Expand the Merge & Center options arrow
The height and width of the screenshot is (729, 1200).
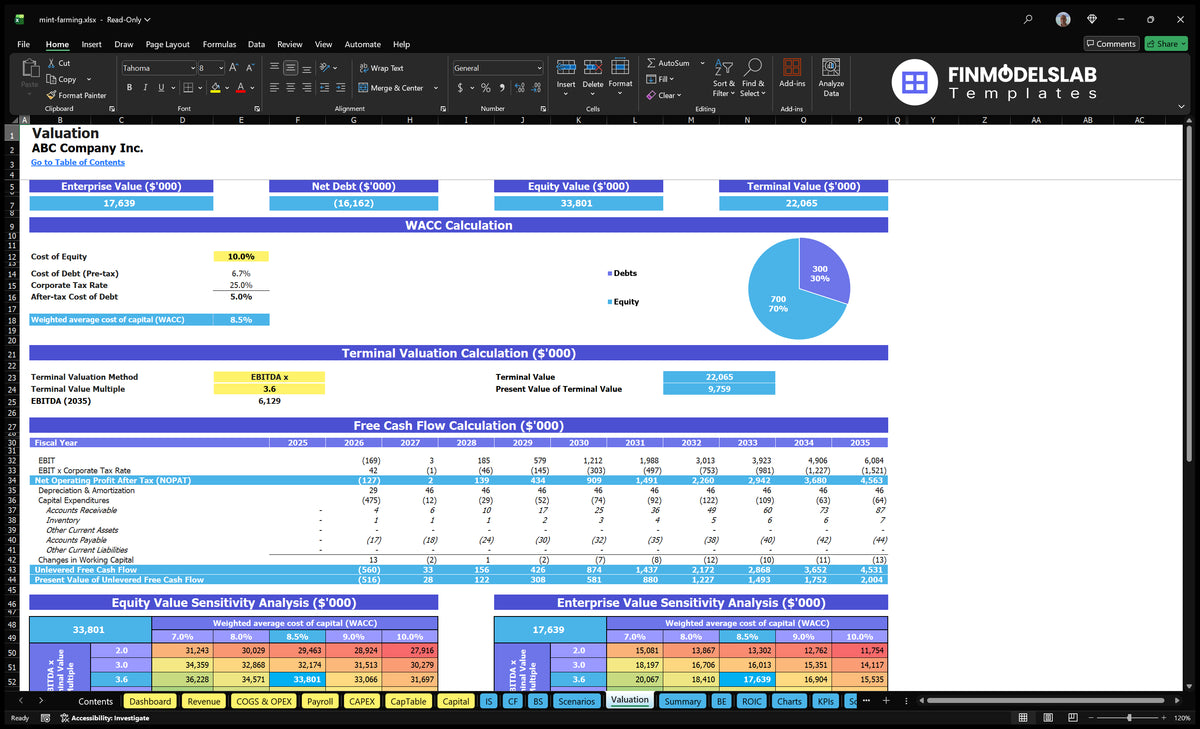click(x=436, y=88)
